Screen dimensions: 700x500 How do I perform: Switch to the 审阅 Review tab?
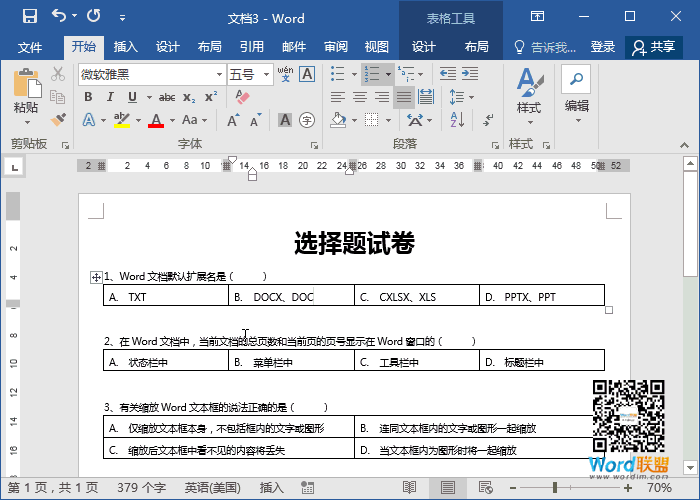point(336,47)
